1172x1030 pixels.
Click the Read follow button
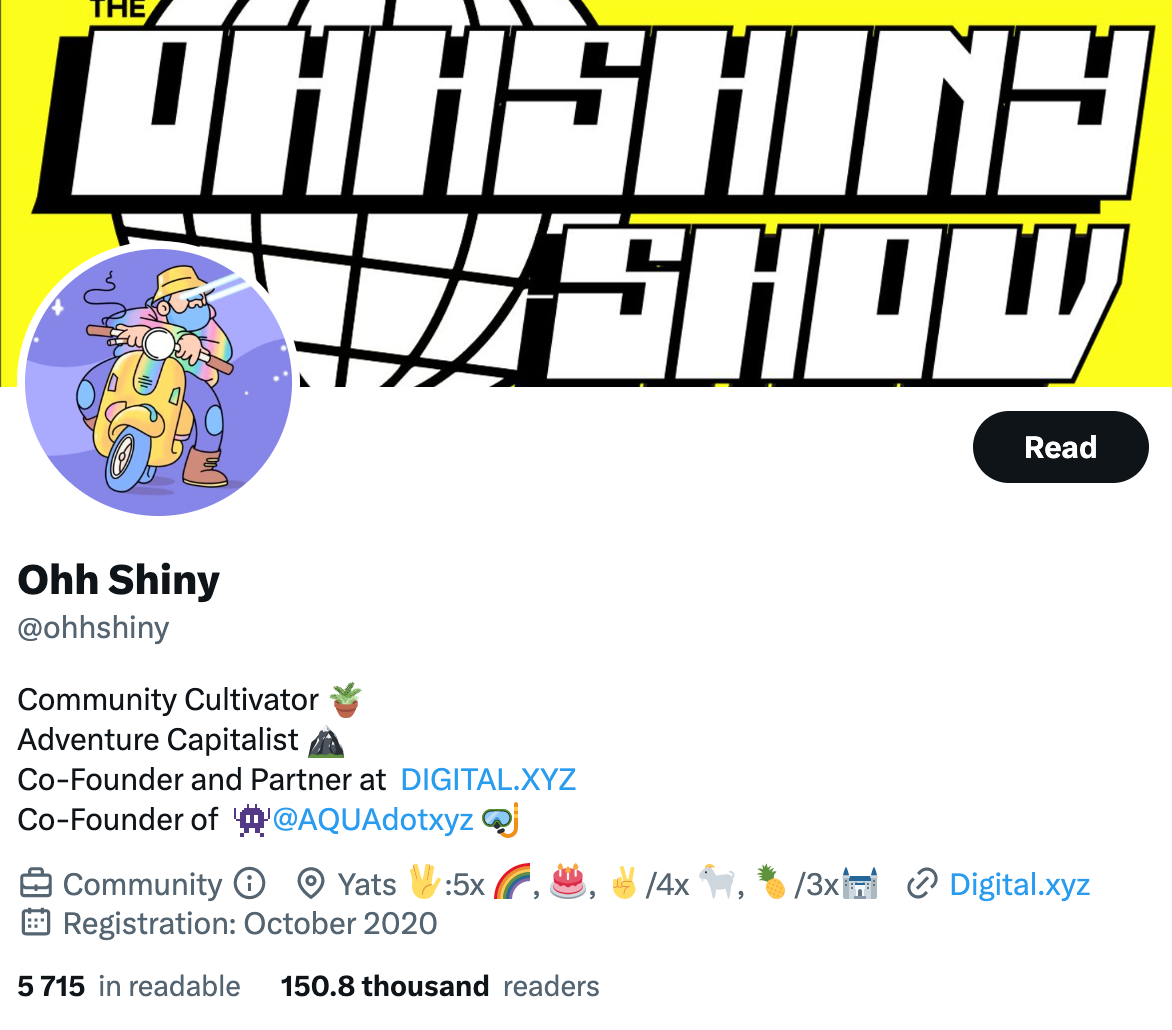pyautogui.click(x=1060, y=447)
